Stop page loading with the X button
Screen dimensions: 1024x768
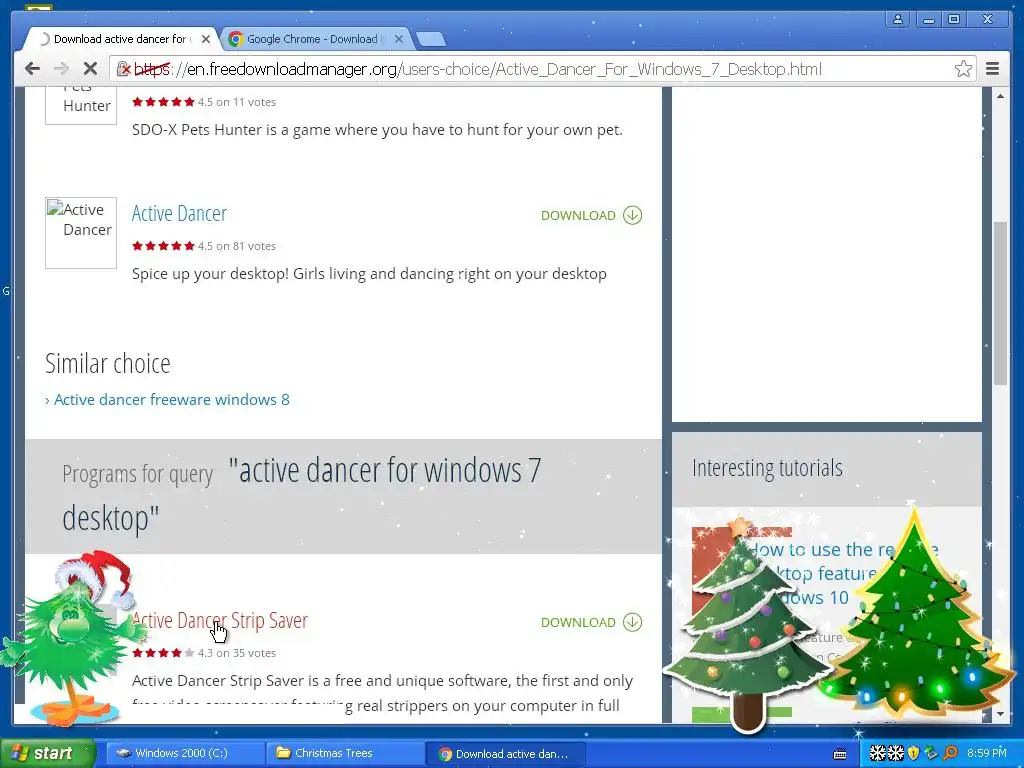[x=90, y=69]
